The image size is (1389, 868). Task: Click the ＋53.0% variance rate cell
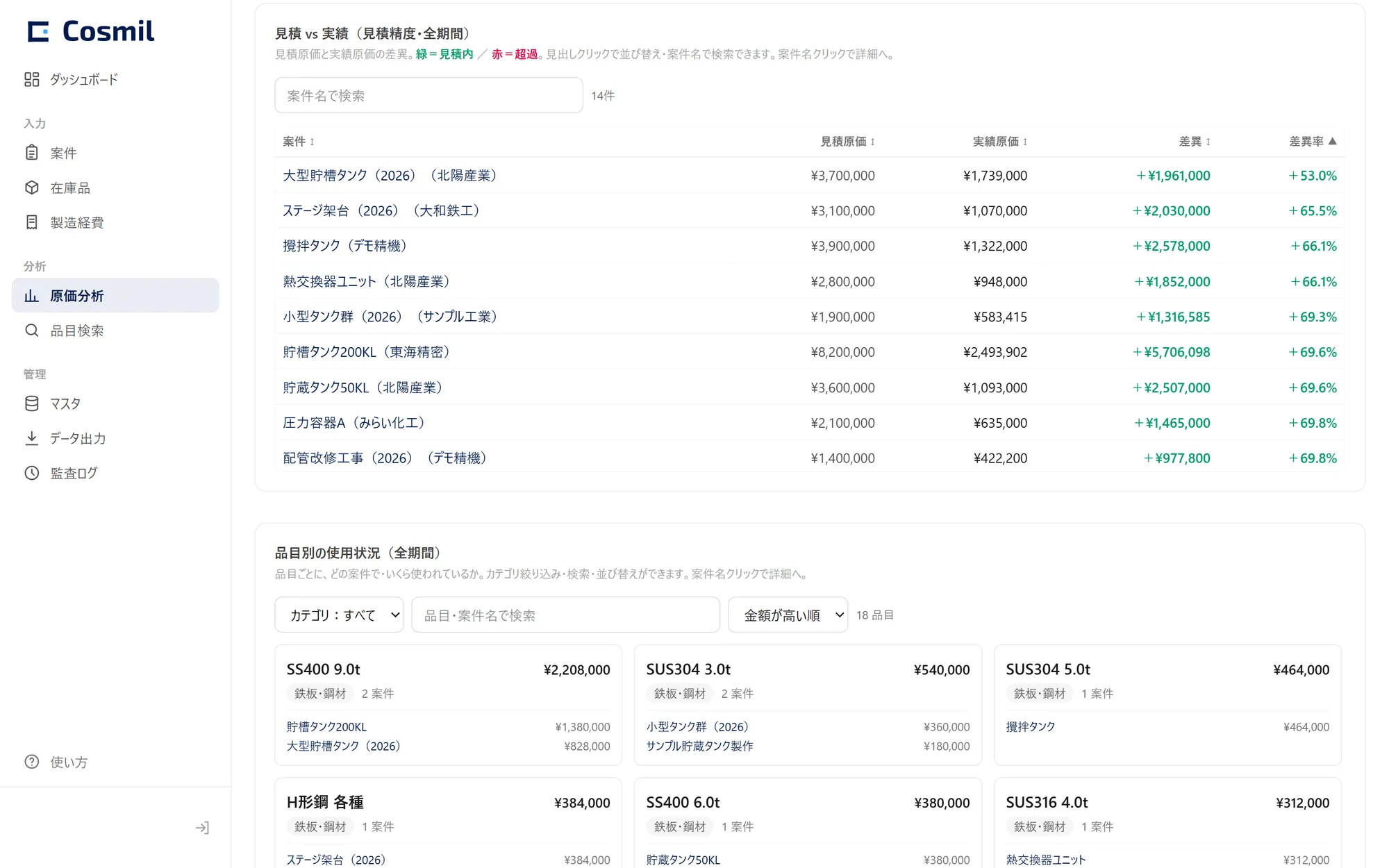1313,176
